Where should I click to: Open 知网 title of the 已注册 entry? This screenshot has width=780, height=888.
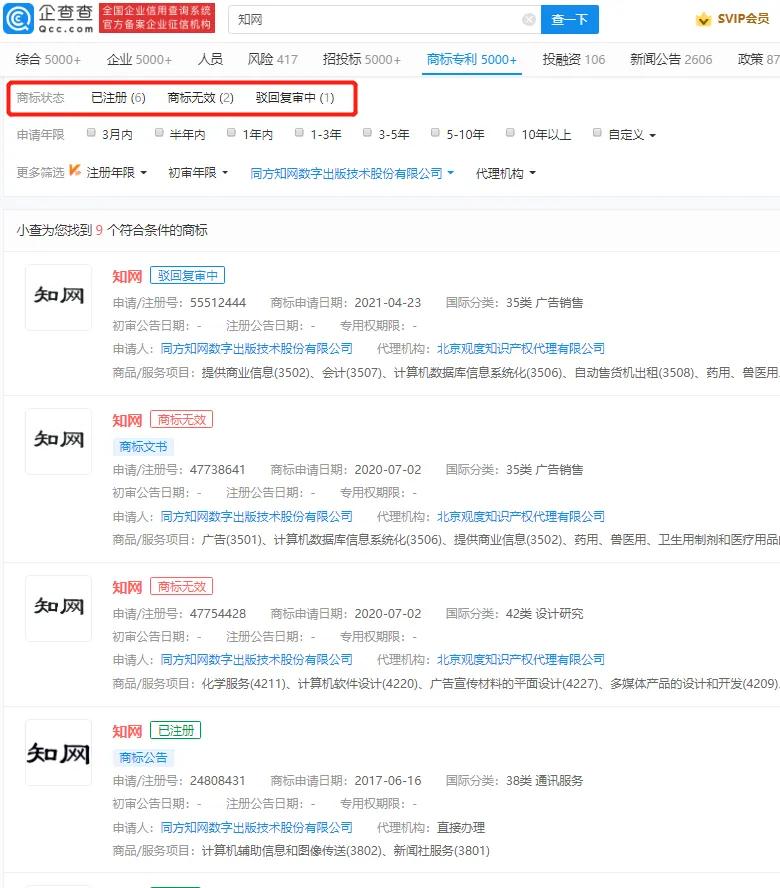(x=127, y=731)
